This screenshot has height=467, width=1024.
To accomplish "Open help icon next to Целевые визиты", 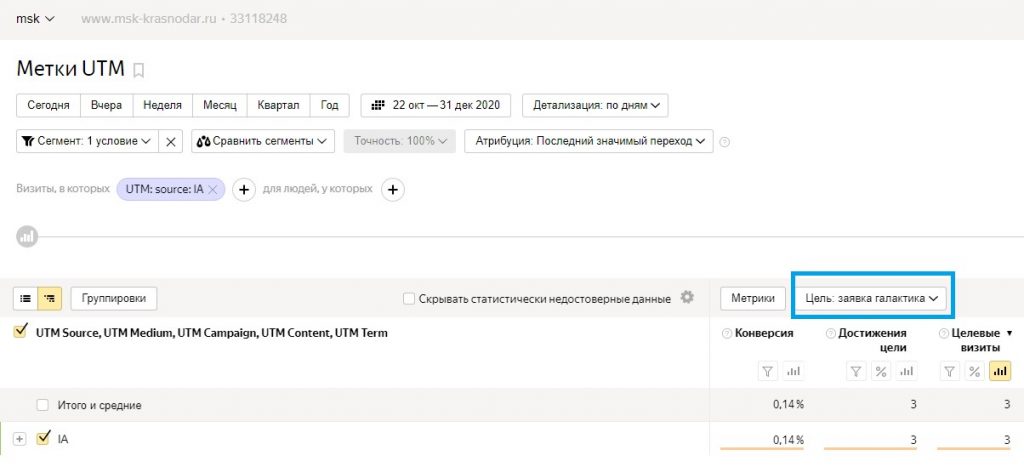I will [944, 334].
